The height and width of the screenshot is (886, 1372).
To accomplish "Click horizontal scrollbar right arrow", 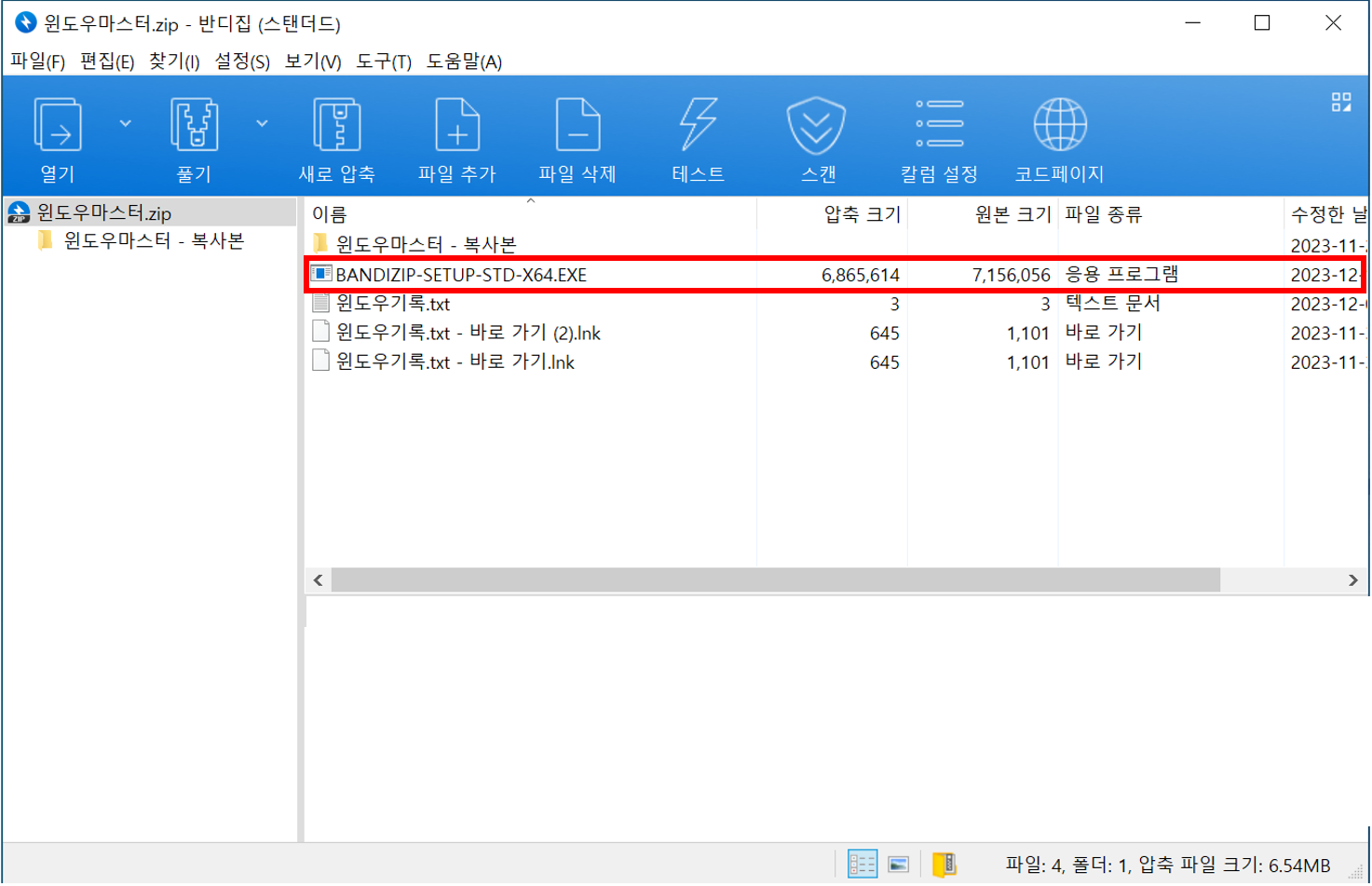I will [1353, 580].
